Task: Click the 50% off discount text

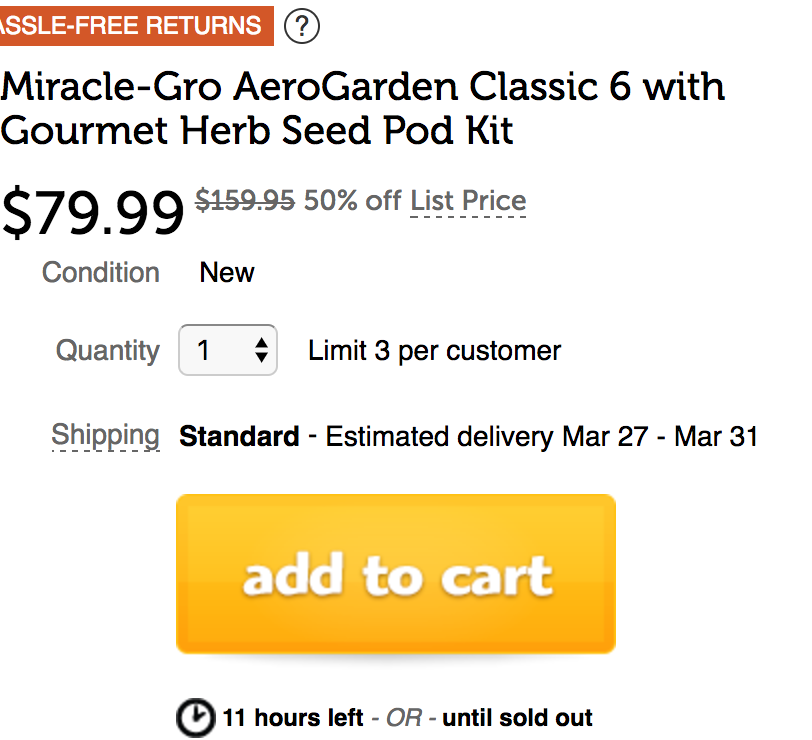Action: tap(352, 200)
